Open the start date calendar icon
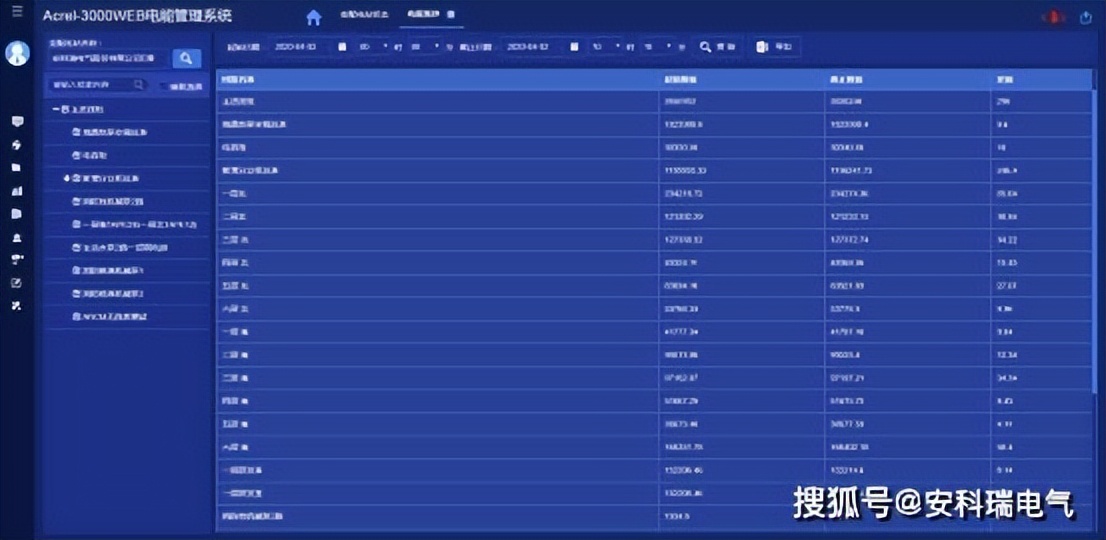Image resolution: width=1106 pixels, height=540 pixels. pyautogui.click(x=342, y=47)
